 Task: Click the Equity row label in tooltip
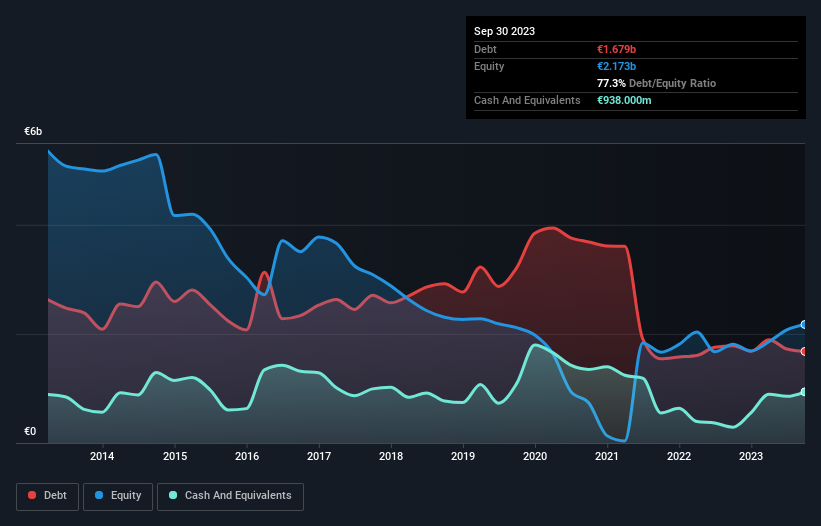click(x=489, y=66)
